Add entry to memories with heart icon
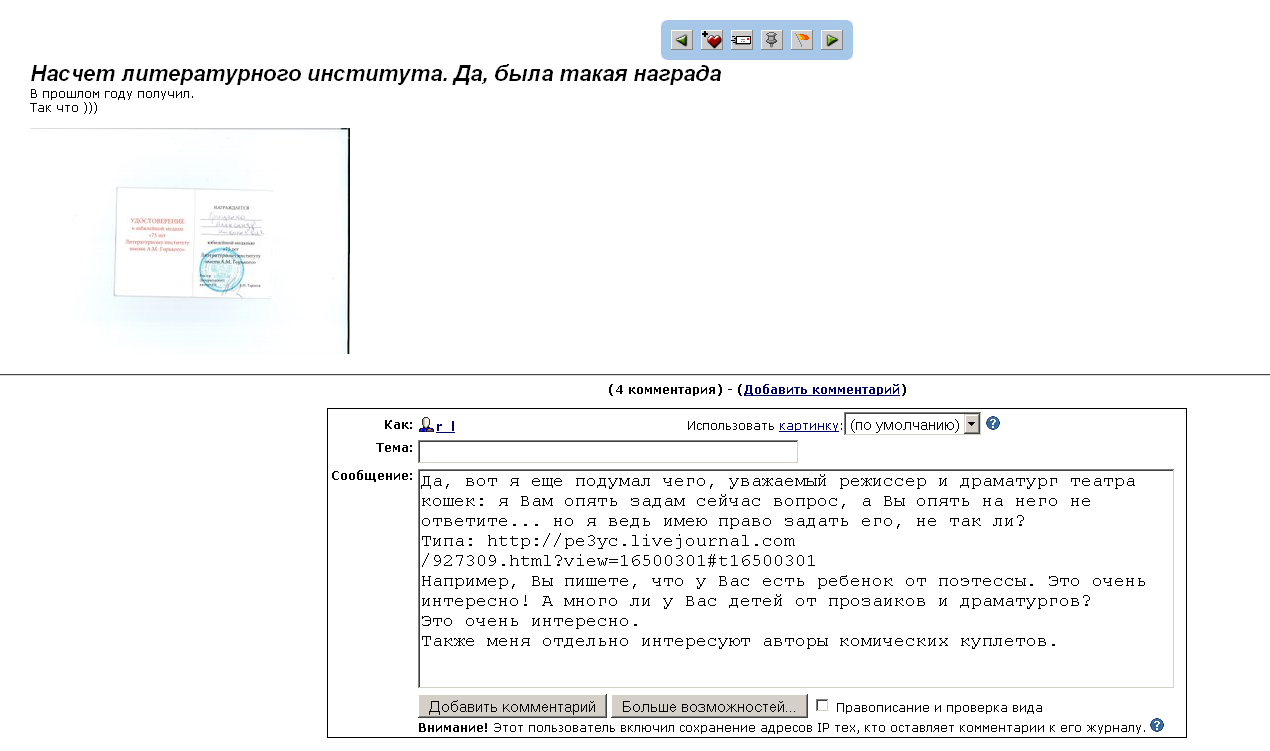Viewport: 1270px width, 751px height. (711, 40)
